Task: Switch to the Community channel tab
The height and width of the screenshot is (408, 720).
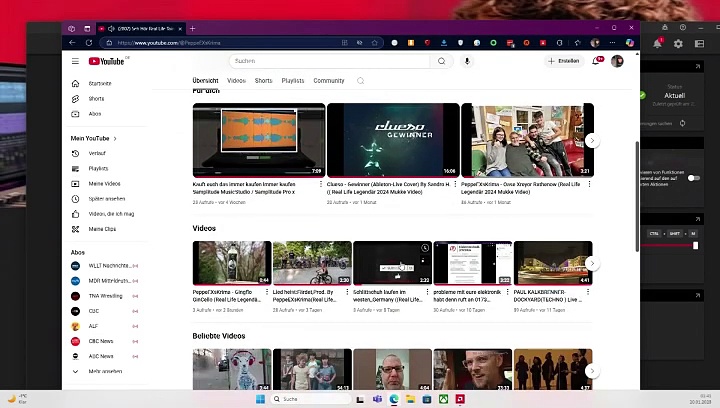Action: 328,81
